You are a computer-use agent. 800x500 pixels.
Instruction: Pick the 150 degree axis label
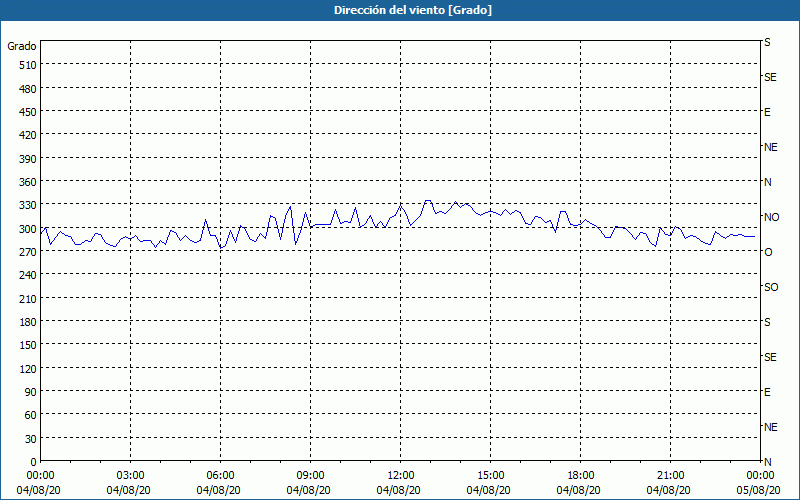point(29,345)
